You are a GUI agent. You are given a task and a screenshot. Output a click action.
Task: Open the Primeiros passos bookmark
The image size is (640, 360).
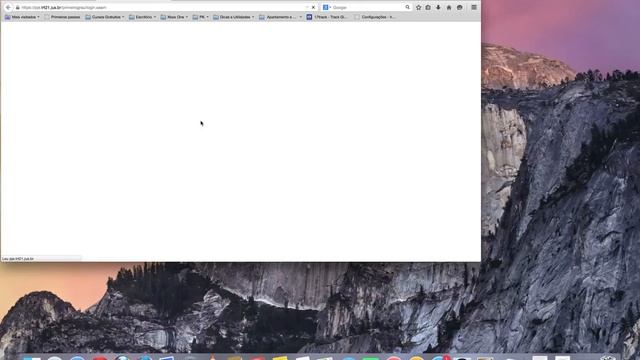(62, 17)
